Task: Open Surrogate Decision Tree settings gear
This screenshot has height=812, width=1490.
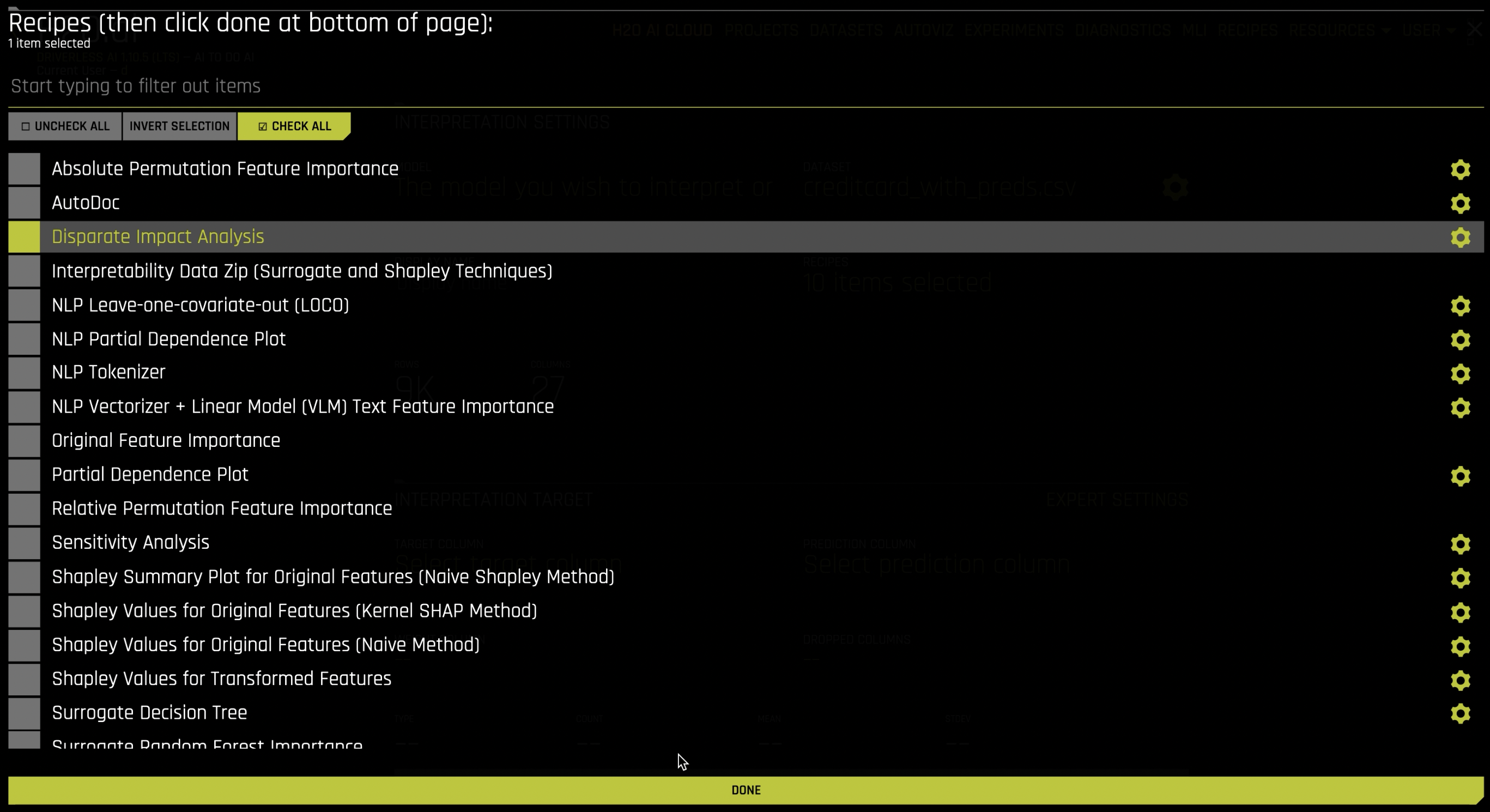Action: click(1460, 714)
